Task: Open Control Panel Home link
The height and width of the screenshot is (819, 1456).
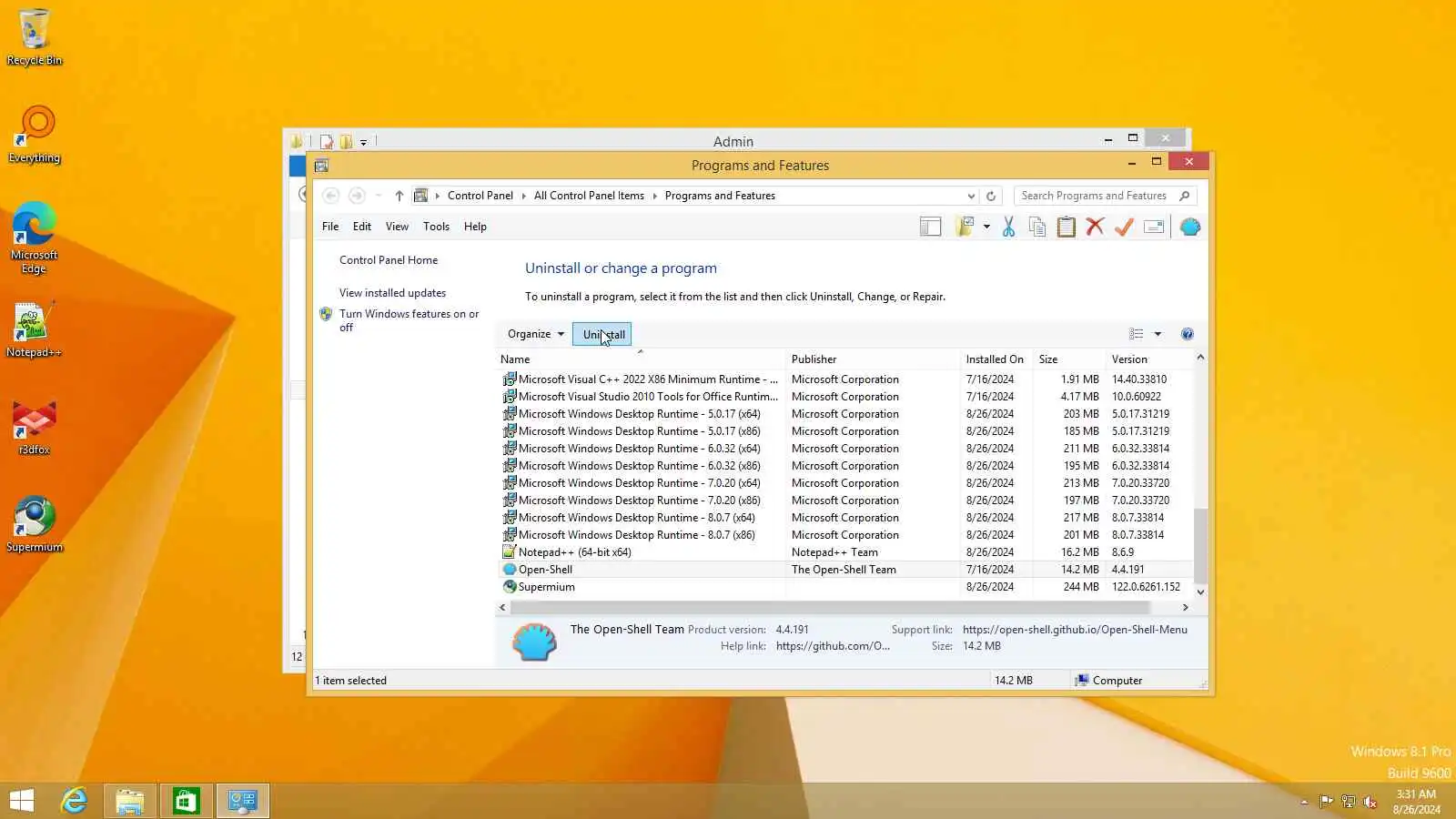Action: pyautogui.click(x=389, y=260)
